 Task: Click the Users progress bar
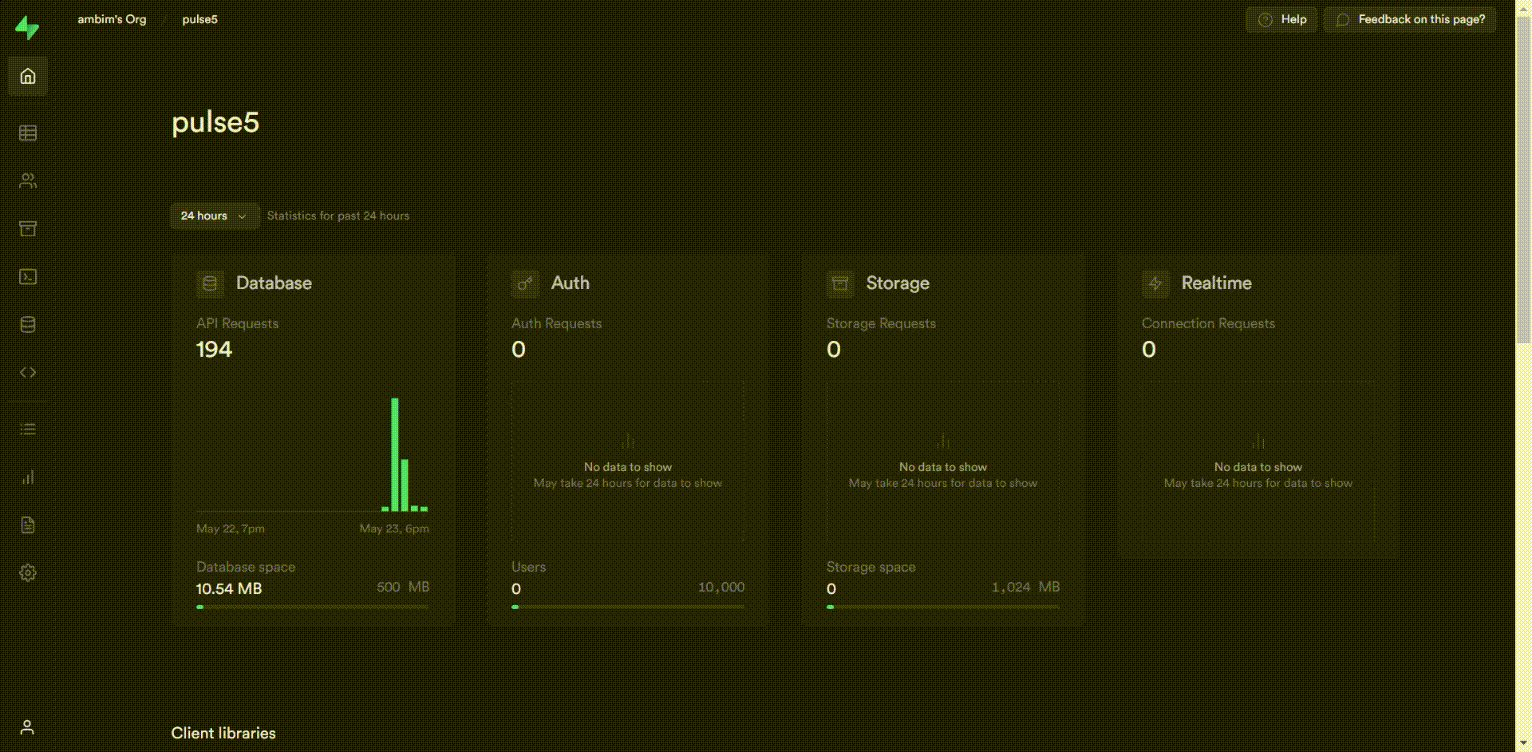tap(628, 607)
